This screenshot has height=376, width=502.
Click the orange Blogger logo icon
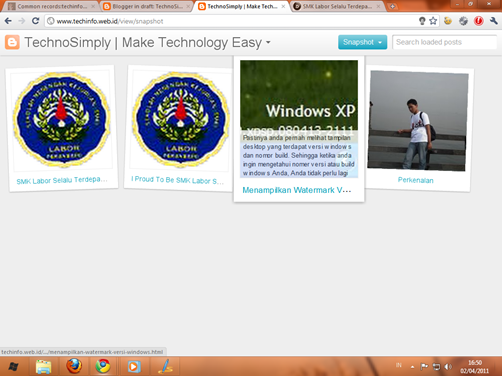click(12, 42)
